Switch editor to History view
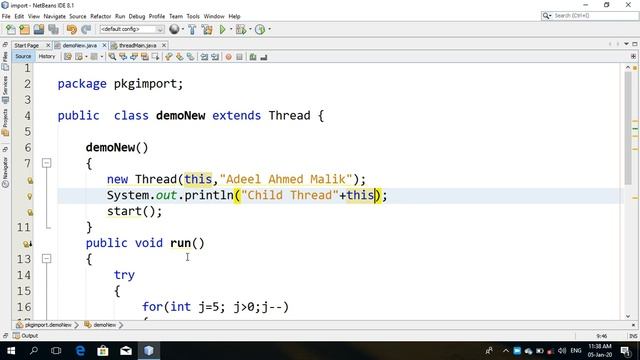This screenshot has height=360, width=640. (47, 57)
